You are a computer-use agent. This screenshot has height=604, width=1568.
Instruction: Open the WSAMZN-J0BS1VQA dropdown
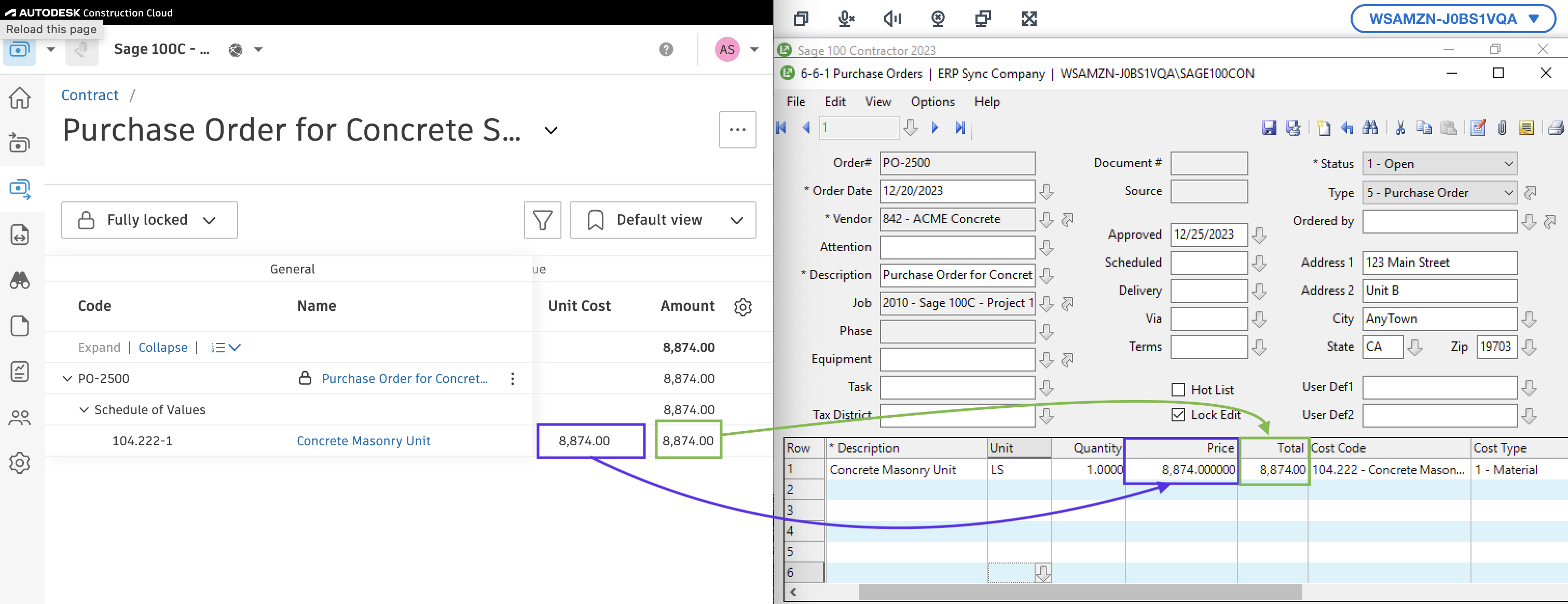(1453, 19)
